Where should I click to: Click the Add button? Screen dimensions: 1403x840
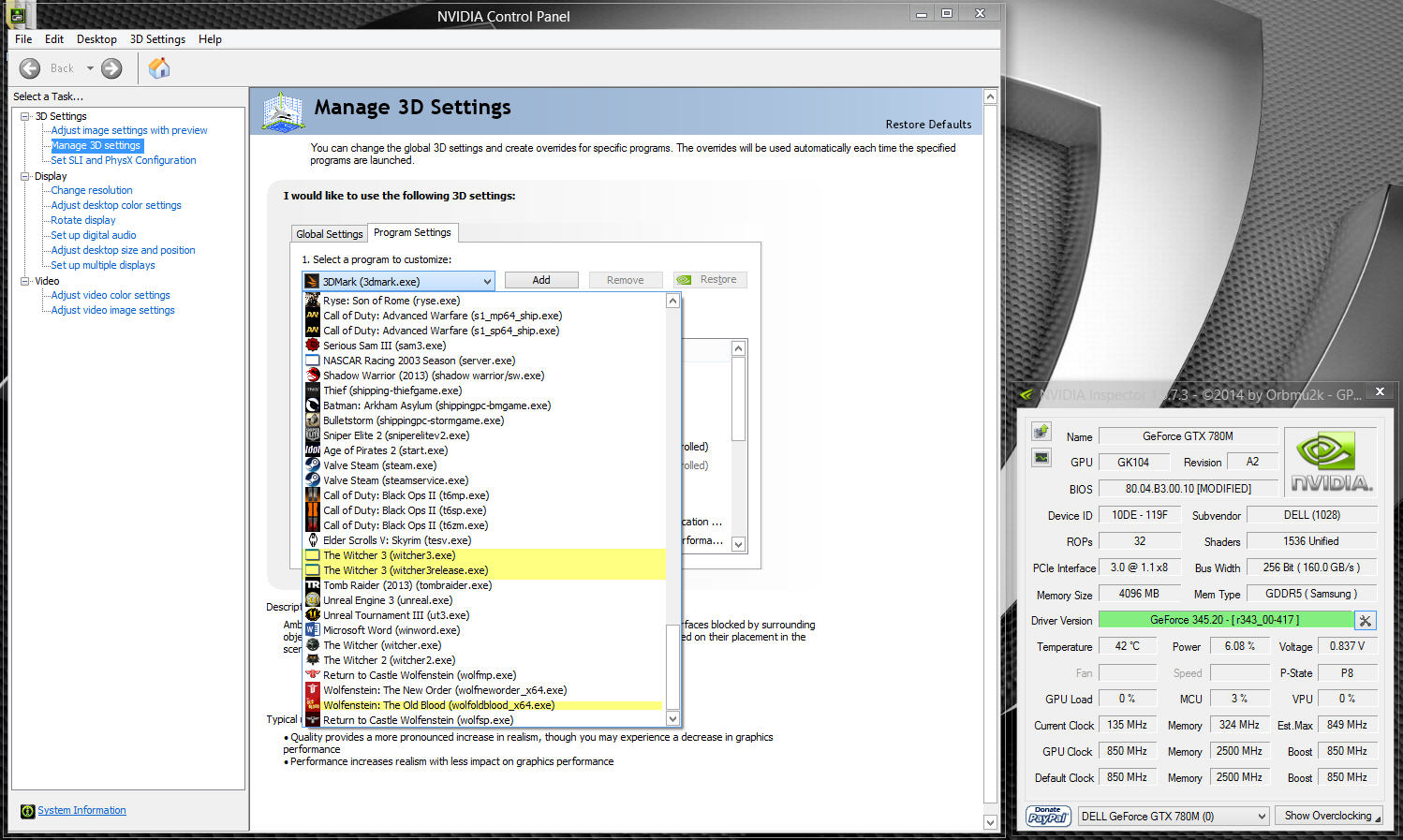pyautogui.click(x=541, y=280)
